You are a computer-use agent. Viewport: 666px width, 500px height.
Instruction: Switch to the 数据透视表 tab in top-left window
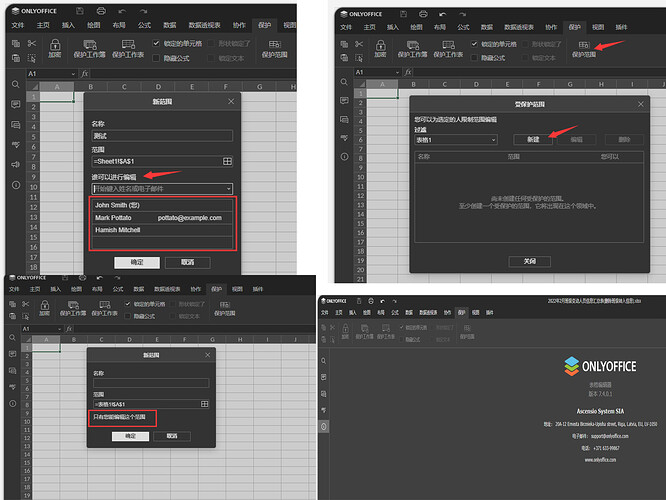pos(205,25)
